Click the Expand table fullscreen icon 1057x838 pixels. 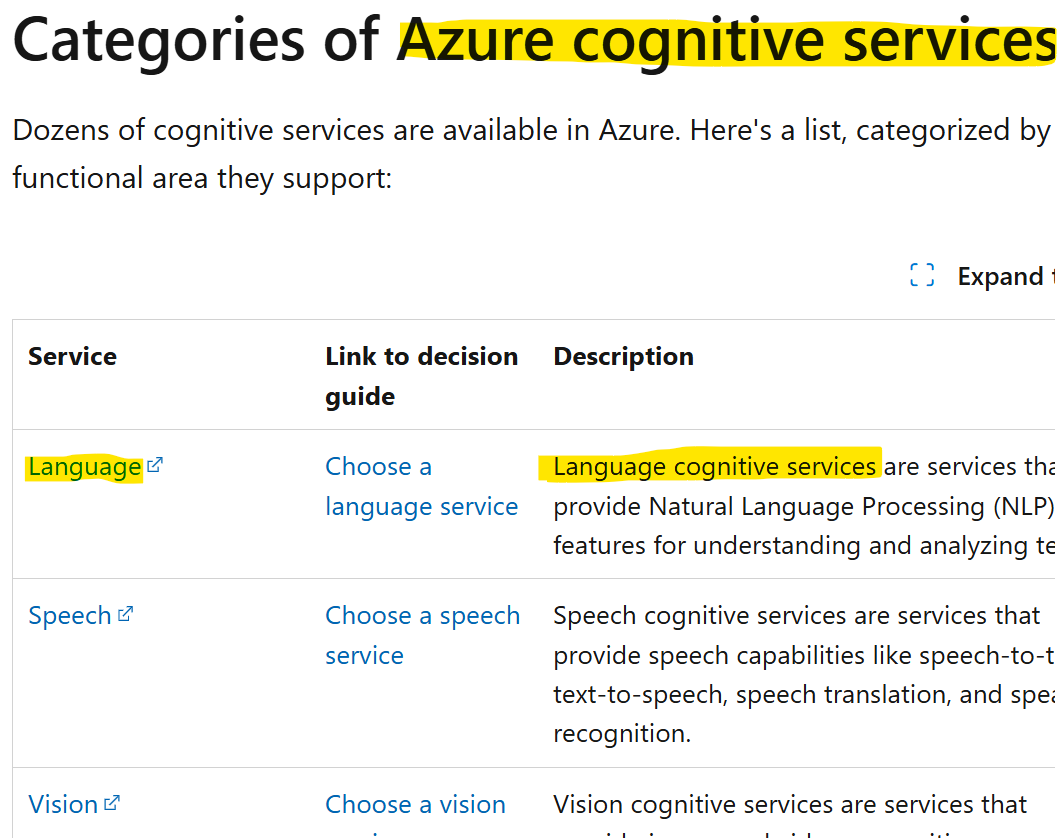click(922, 275)
